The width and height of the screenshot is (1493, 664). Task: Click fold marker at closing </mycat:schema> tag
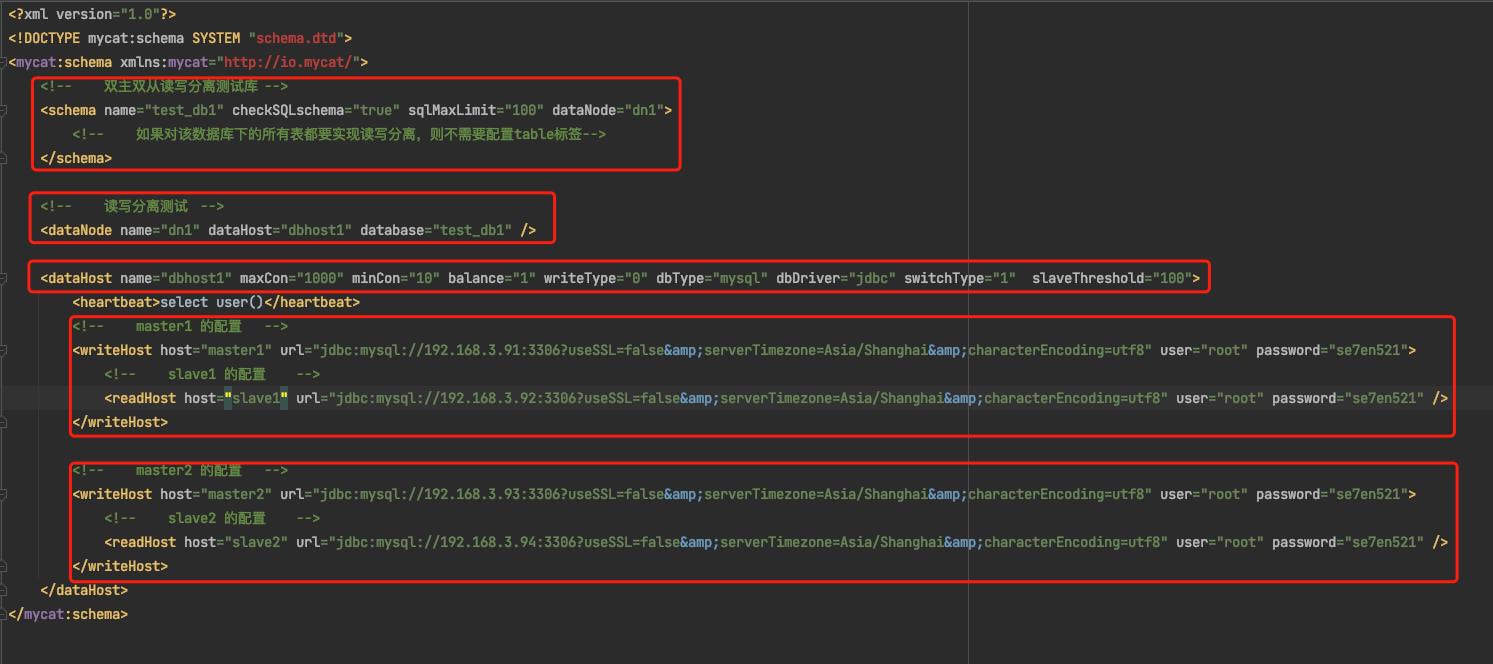(x=5, y=614)
